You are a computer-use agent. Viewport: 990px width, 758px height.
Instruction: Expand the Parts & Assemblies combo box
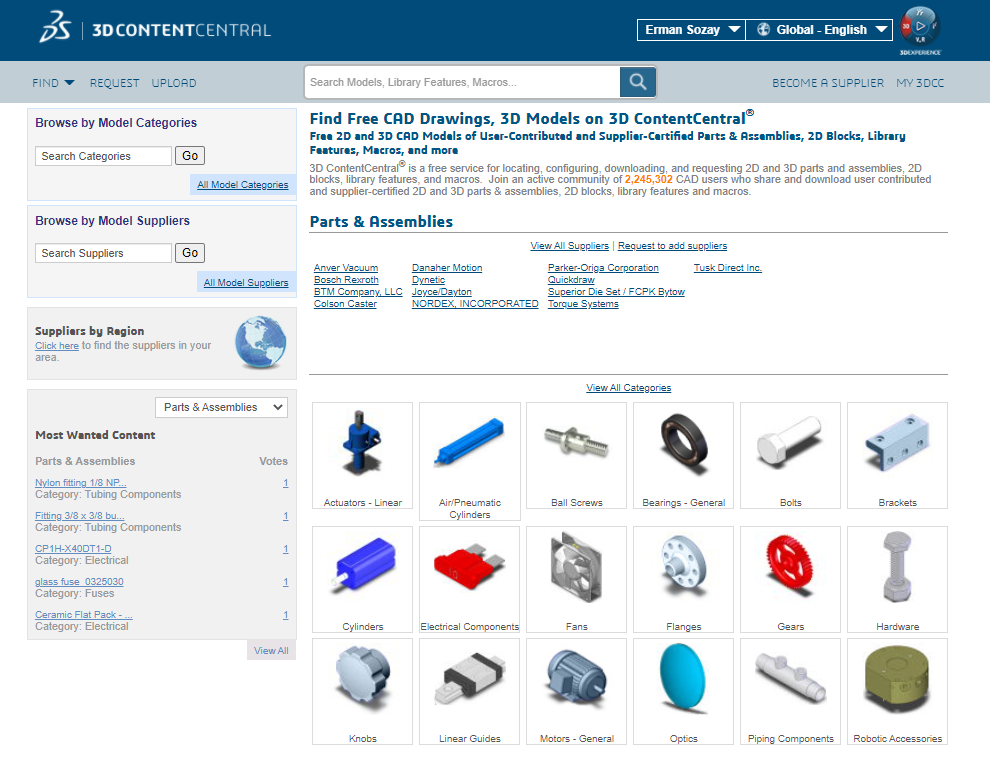[x=222, y=407]
